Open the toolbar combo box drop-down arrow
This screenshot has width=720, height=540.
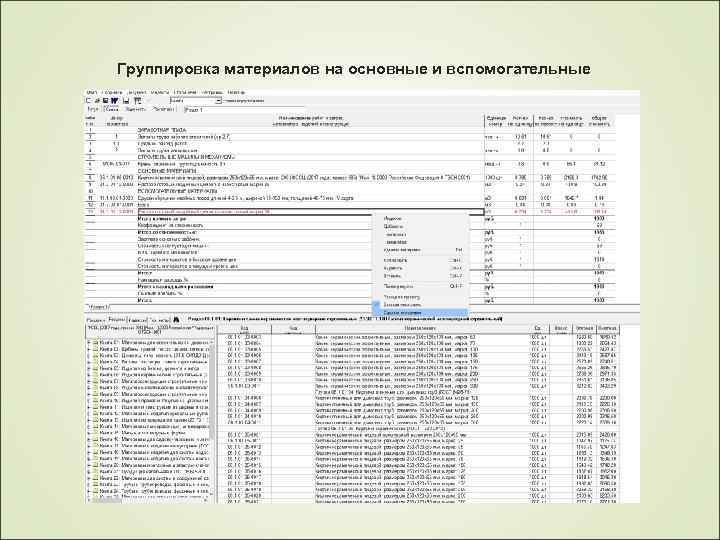coord(219,101)
